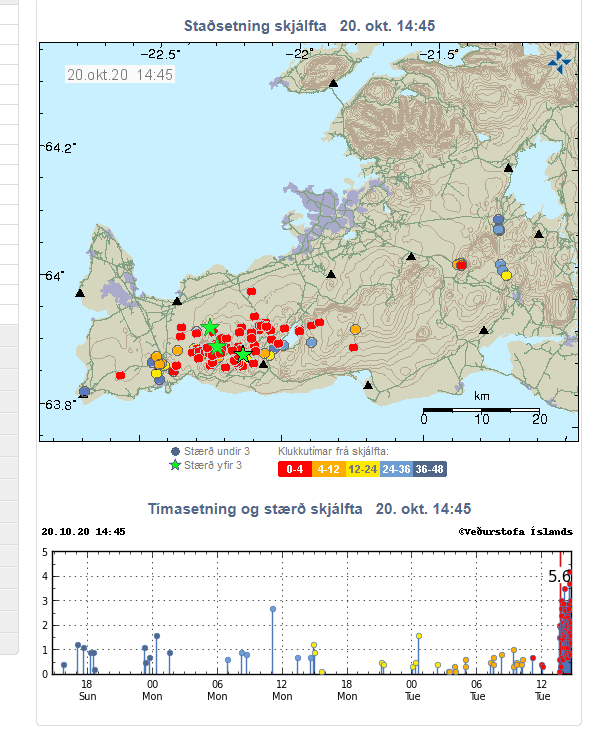Click the '18 Sun' time axis label
This screenshot has width=598, height=745.
[x=87, y=690]
